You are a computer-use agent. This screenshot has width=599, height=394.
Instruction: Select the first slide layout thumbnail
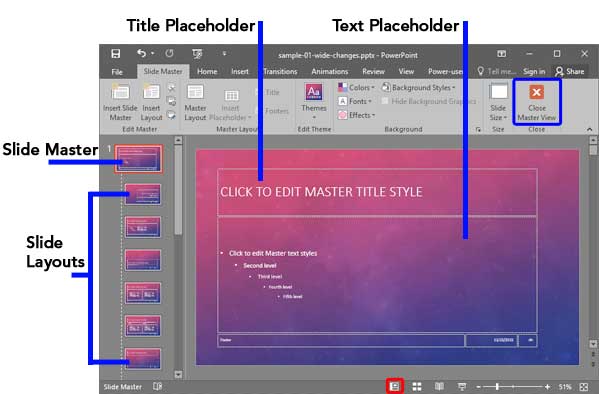click(x=142, y=194)
